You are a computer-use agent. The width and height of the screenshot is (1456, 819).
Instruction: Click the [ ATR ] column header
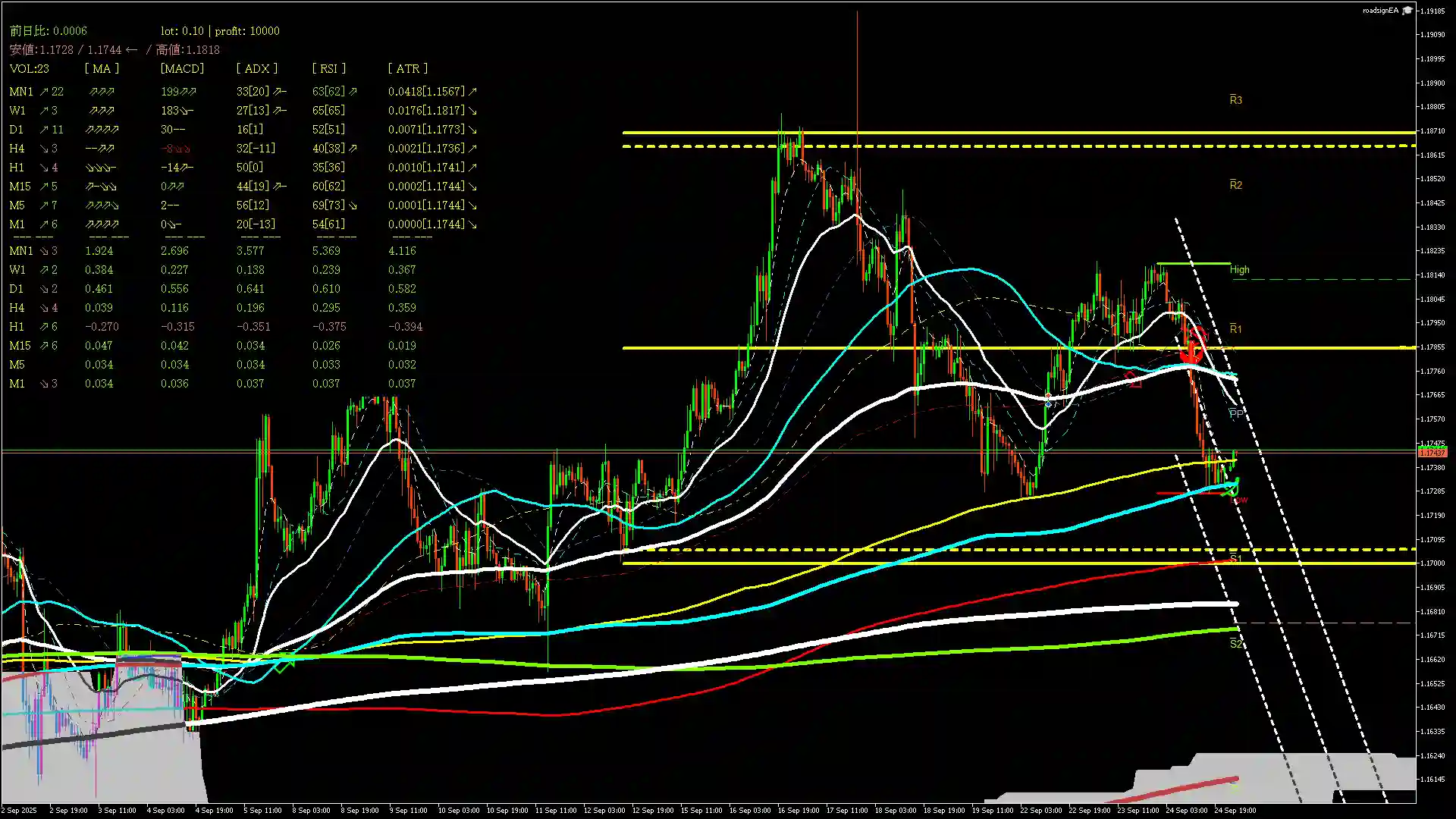click(407, 69)
